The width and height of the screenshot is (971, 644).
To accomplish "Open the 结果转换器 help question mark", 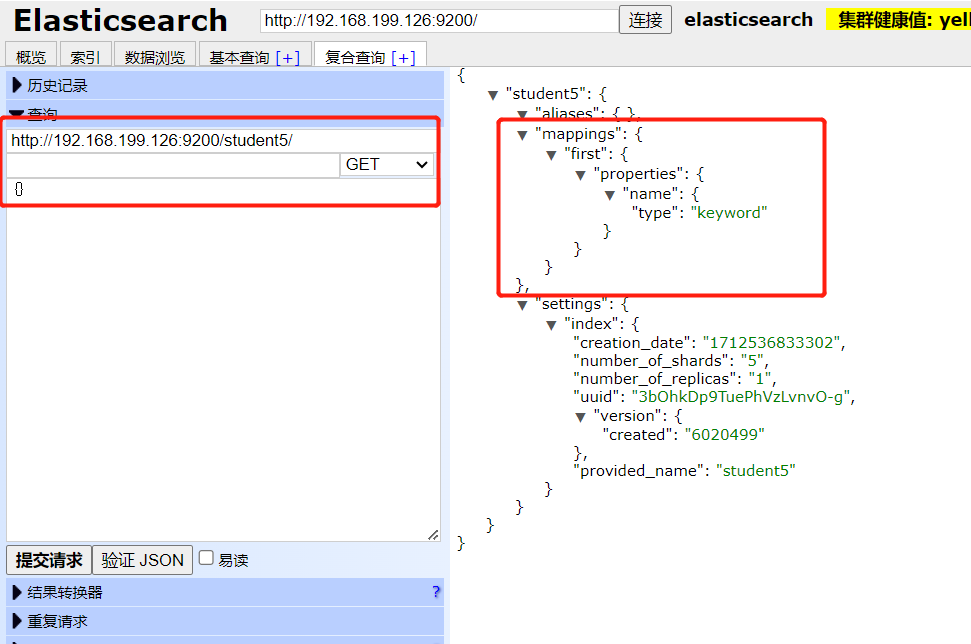I will [x=436, y=591].
